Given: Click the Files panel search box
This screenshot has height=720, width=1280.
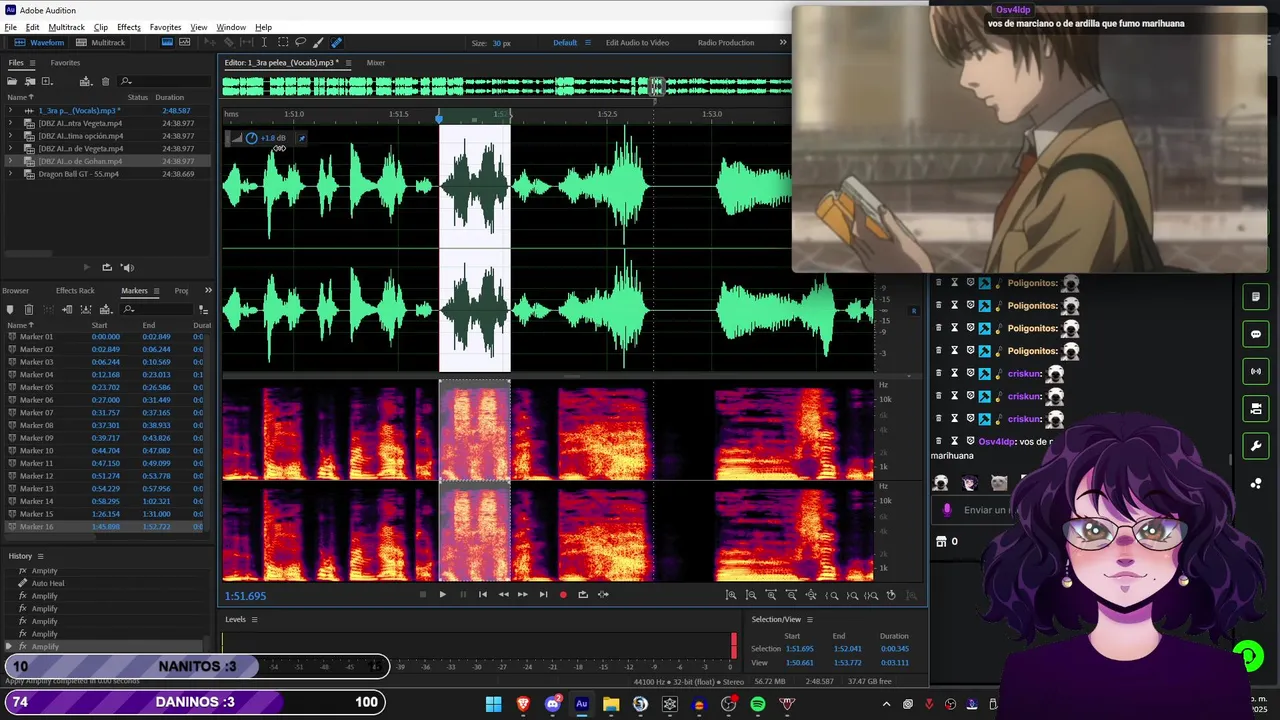Looking at the screenshot, I should 165,81.
